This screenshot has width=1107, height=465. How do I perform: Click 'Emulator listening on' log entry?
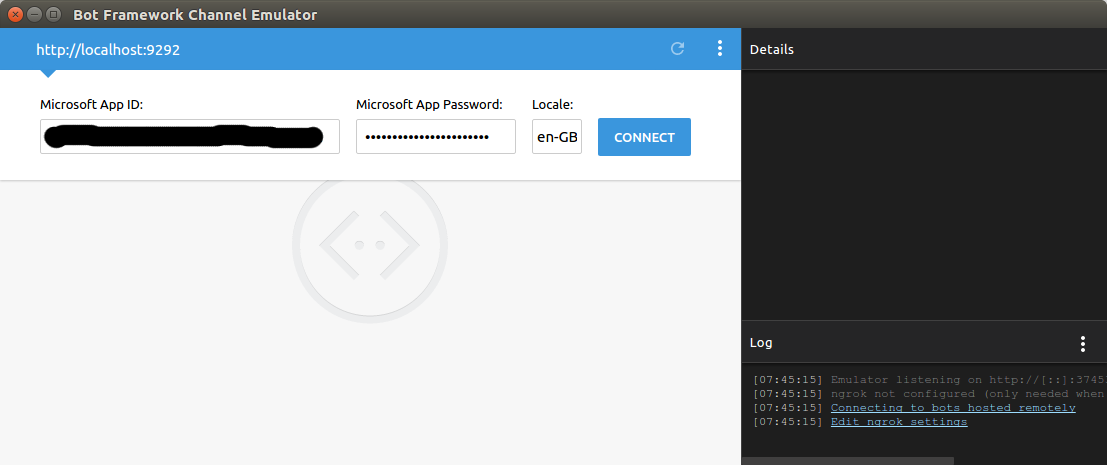pyautogui.click(x=930, y=380)
